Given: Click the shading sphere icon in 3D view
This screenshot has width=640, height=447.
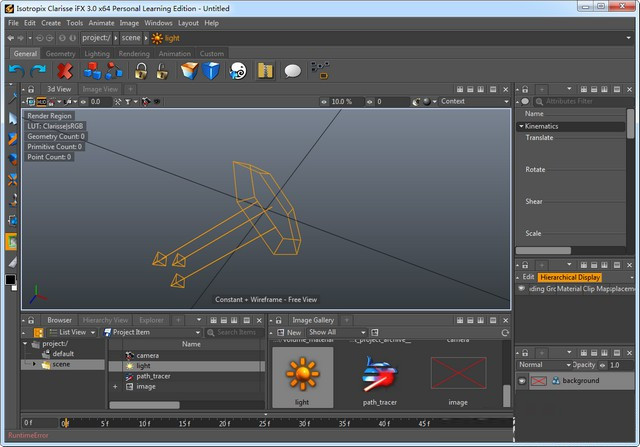Looking at the screenshot, I should pos(427,102).
